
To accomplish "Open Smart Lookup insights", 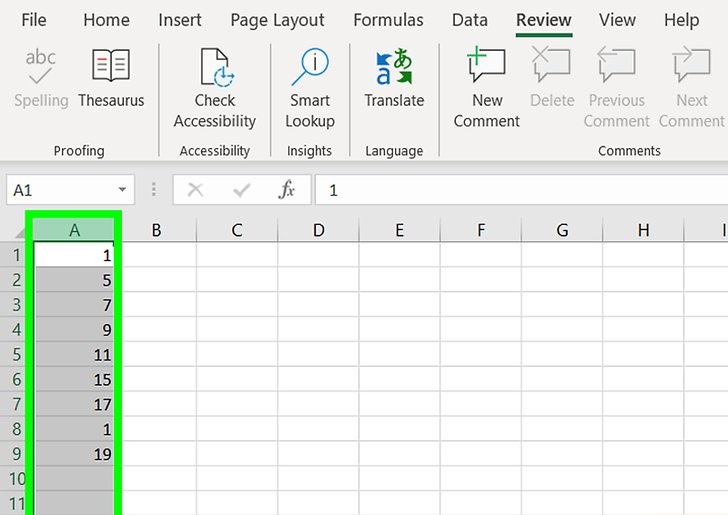I will tap(310, 67).
